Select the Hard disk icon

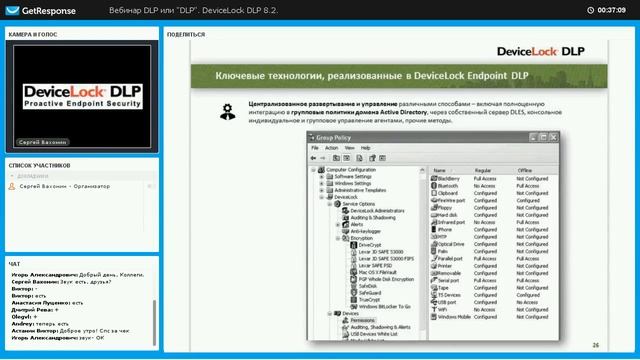434,215
